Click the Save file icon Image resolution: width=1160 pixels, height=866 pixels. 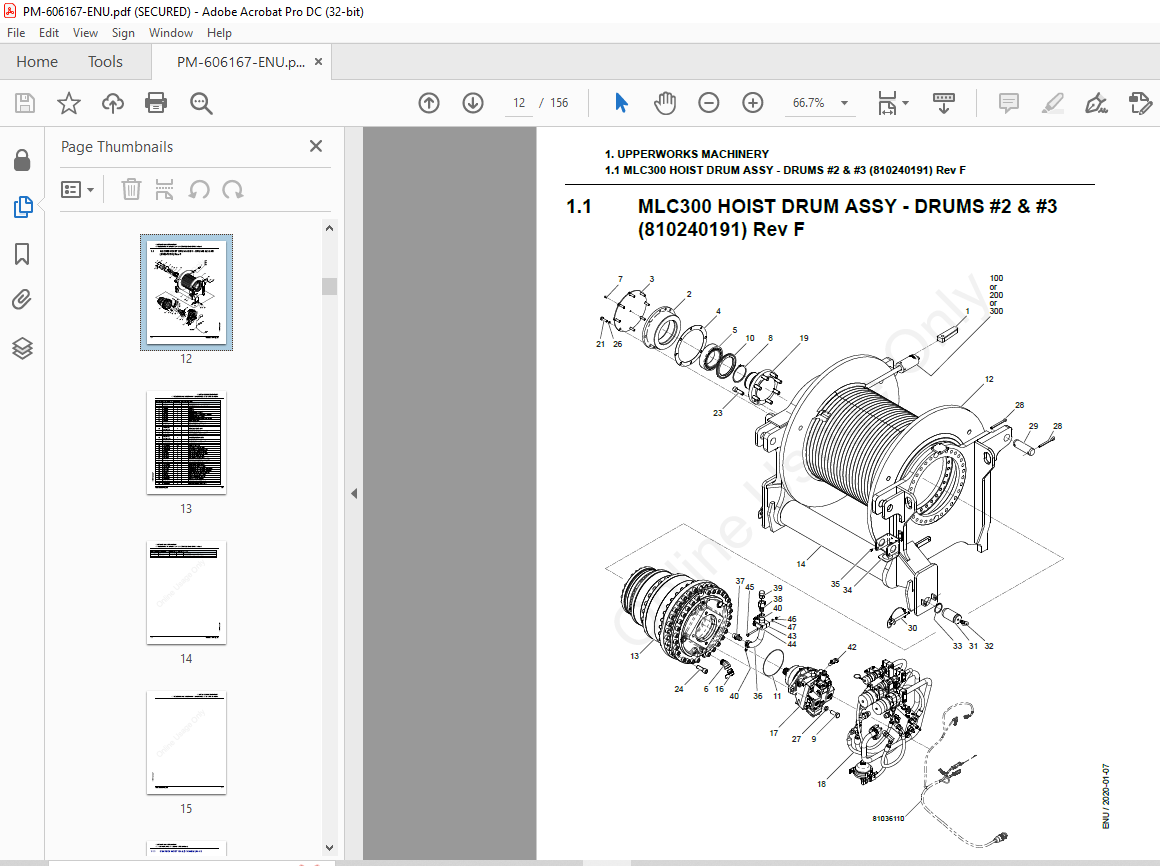click(x=25, y=103)
